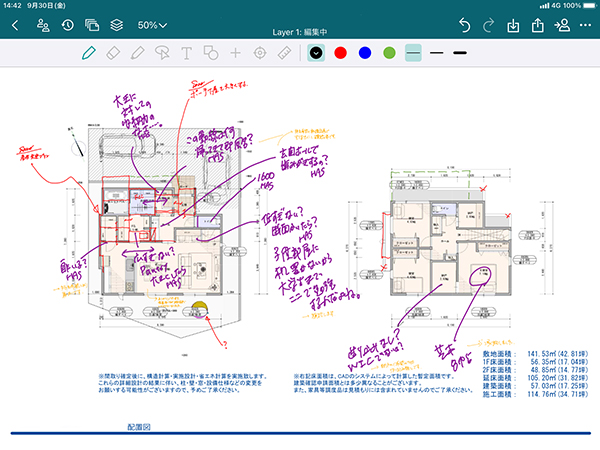Pick the red color swatch
Image resolution: width=600 pixels, height=450 pixels.
340,52
